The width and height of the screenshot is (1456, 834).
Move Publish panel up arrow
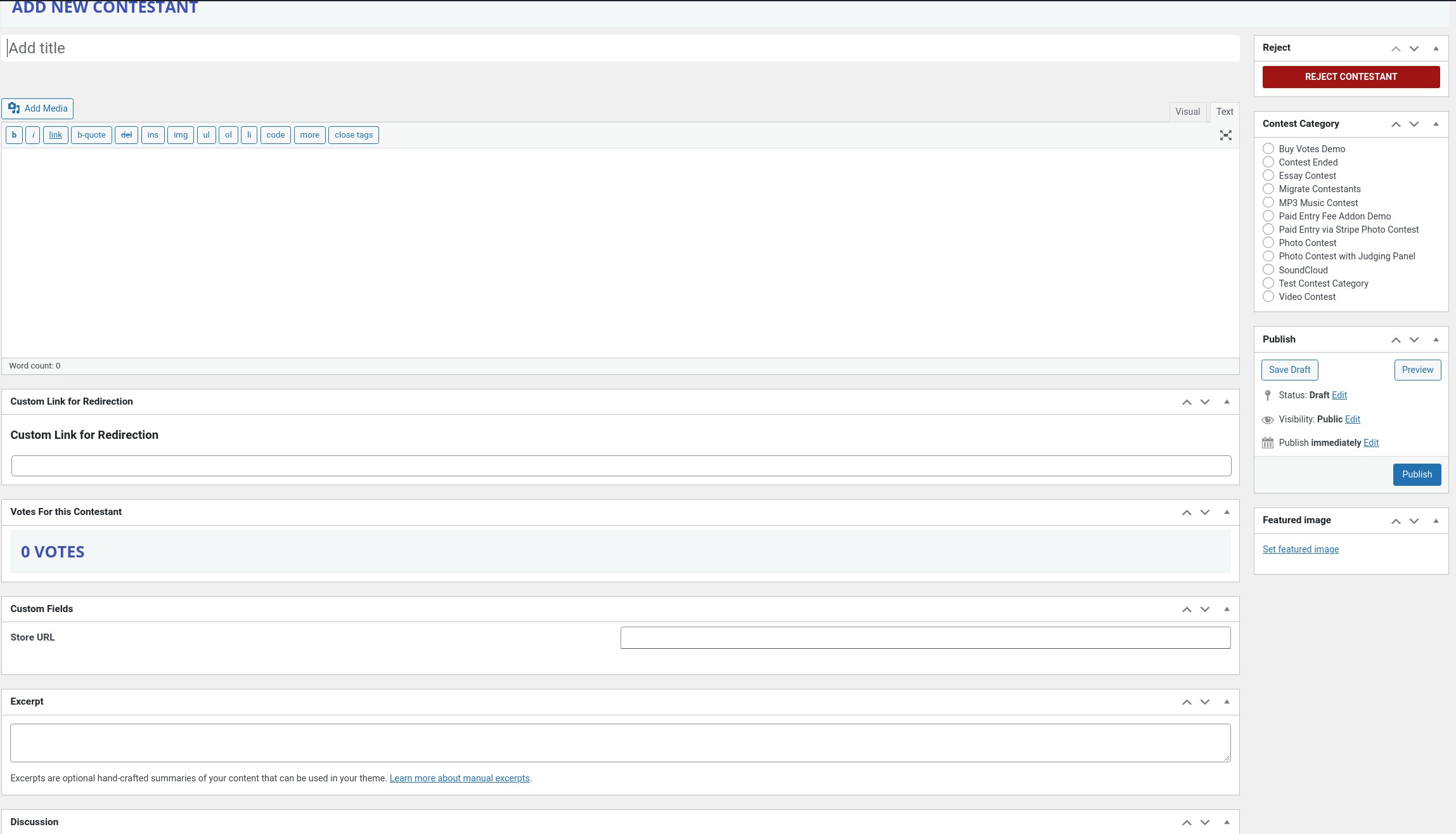tap(1396, 340)
